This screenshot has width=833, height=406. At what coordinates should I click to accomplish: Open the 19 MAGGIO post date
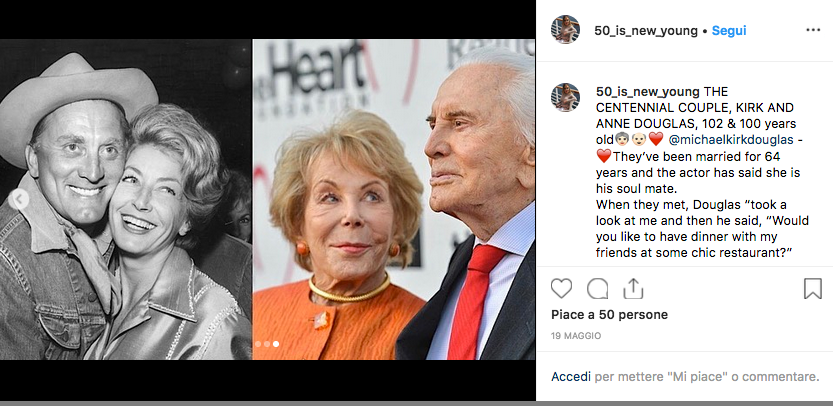pyautogui.click(x=576, y=336)
